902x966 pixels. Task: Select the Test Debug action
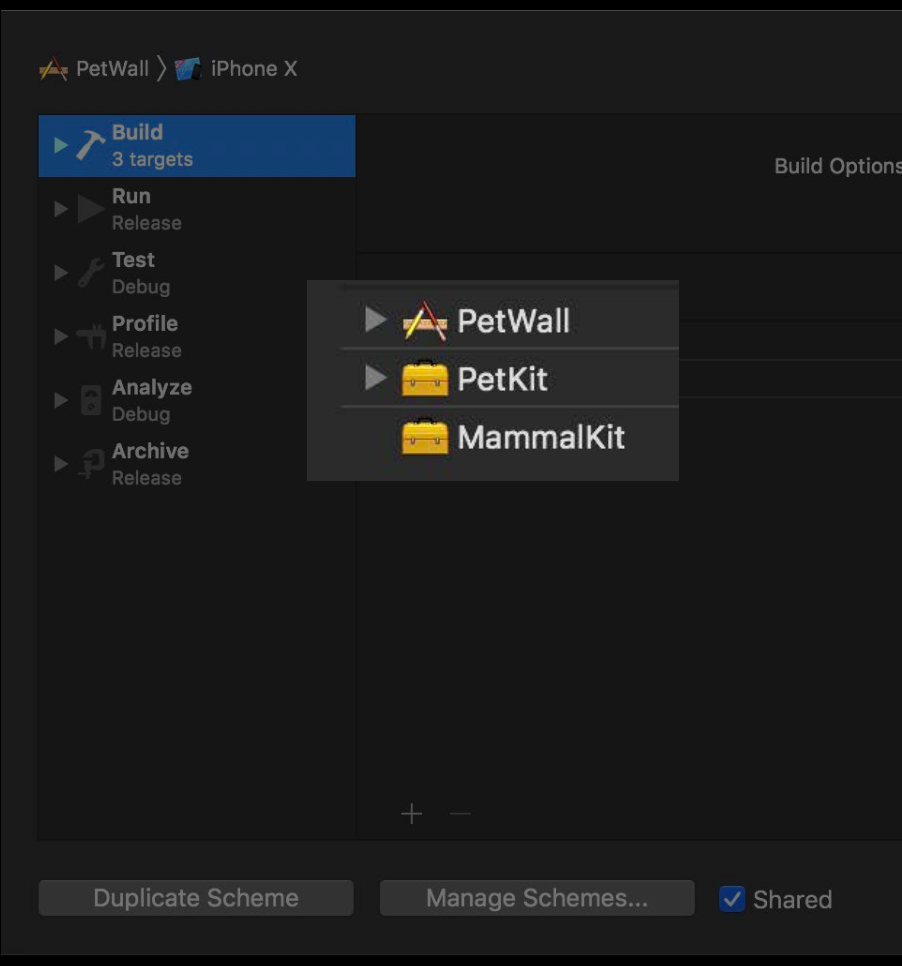[x=197, y=273]
